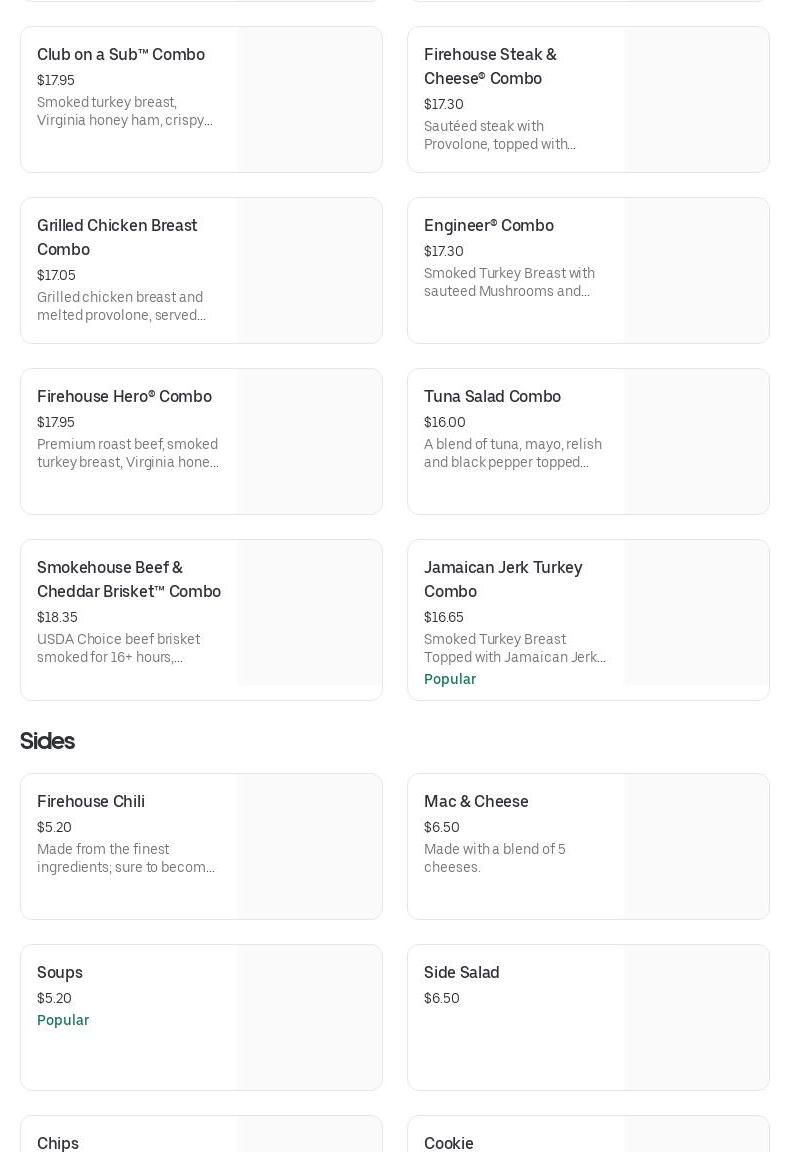Select the Tuna Salad Combo title
This screenshot has width=804, height=1152.
492,397
